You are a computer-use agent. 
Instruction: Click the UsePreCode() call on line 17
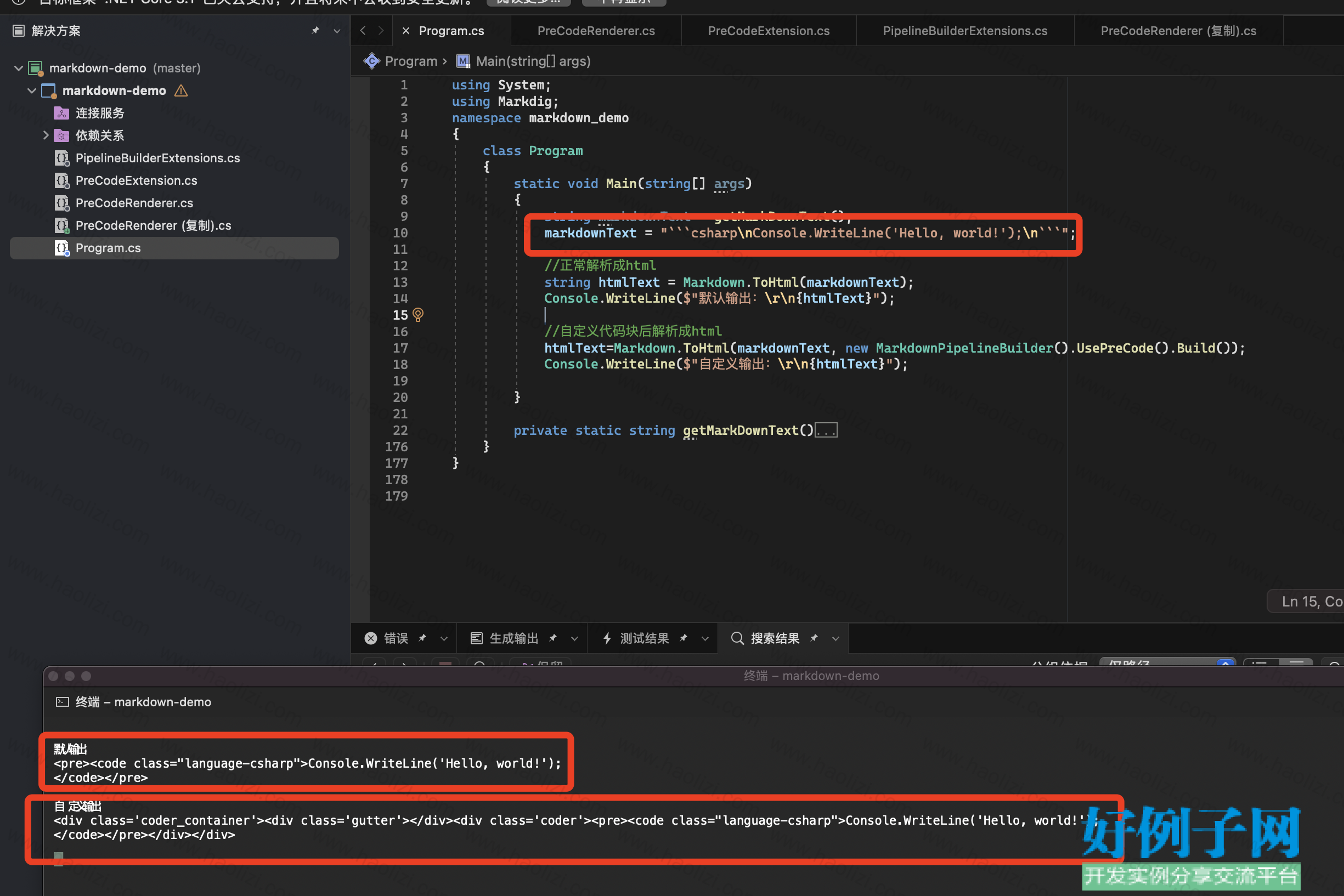pyautogui.click(x=1123, y=348)
